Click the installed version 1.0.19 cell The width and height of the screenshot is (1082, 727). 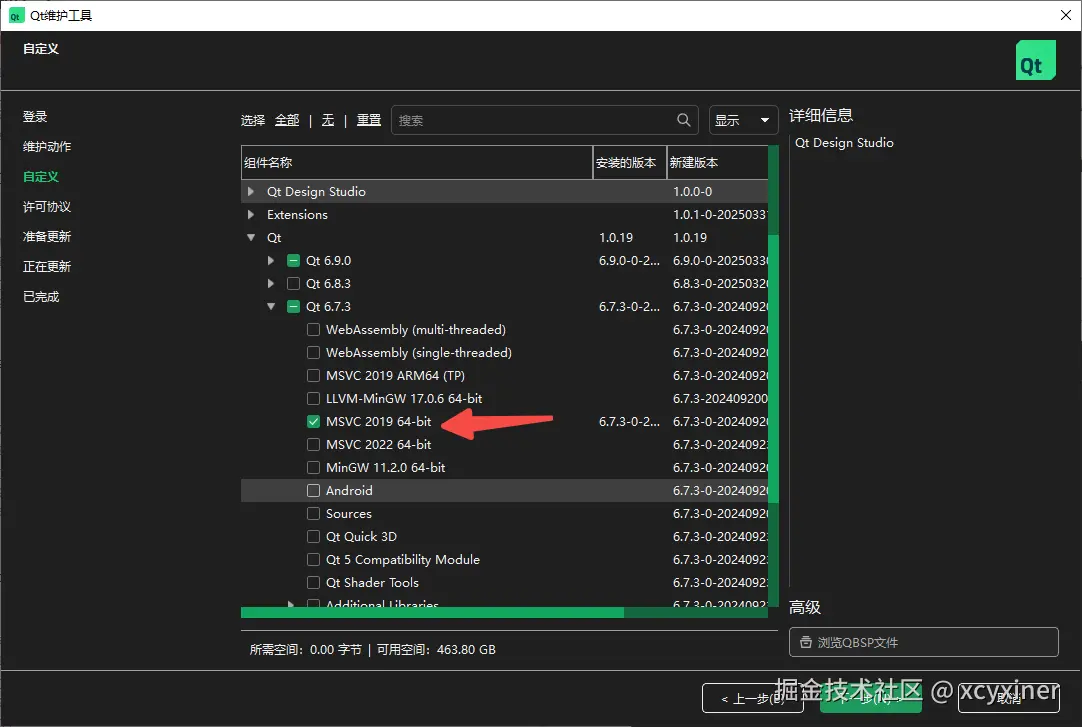click(616, 237)
